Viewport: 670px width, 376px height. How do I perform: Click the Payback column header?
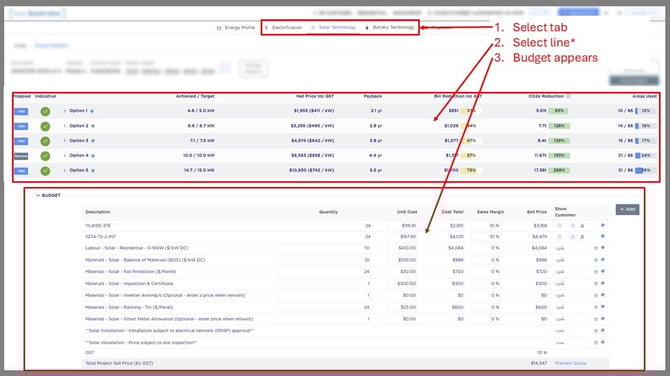[x=373, y=97]
